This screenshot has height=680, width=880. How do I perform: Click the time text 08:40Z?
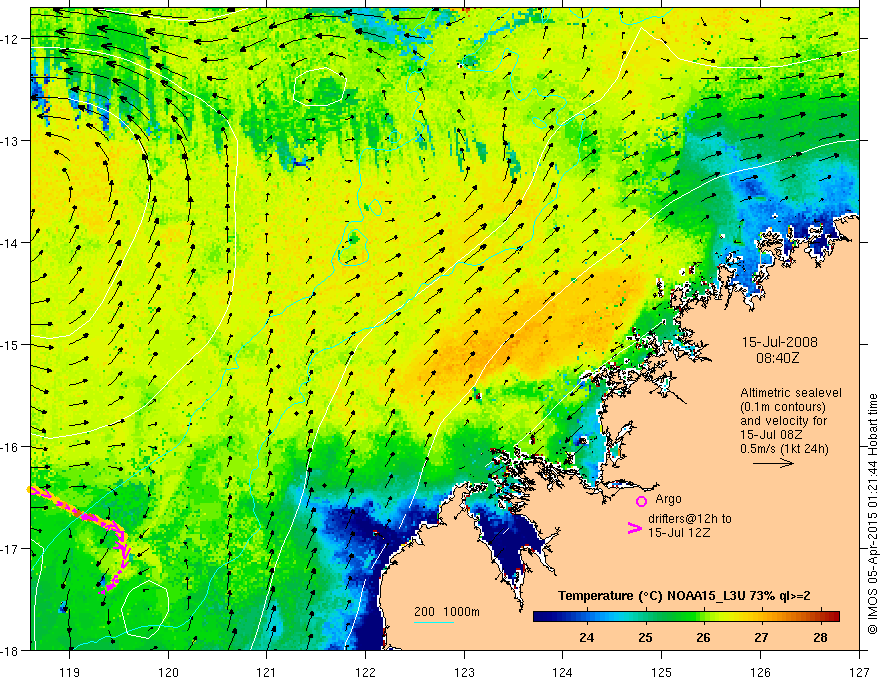[777, 358]
